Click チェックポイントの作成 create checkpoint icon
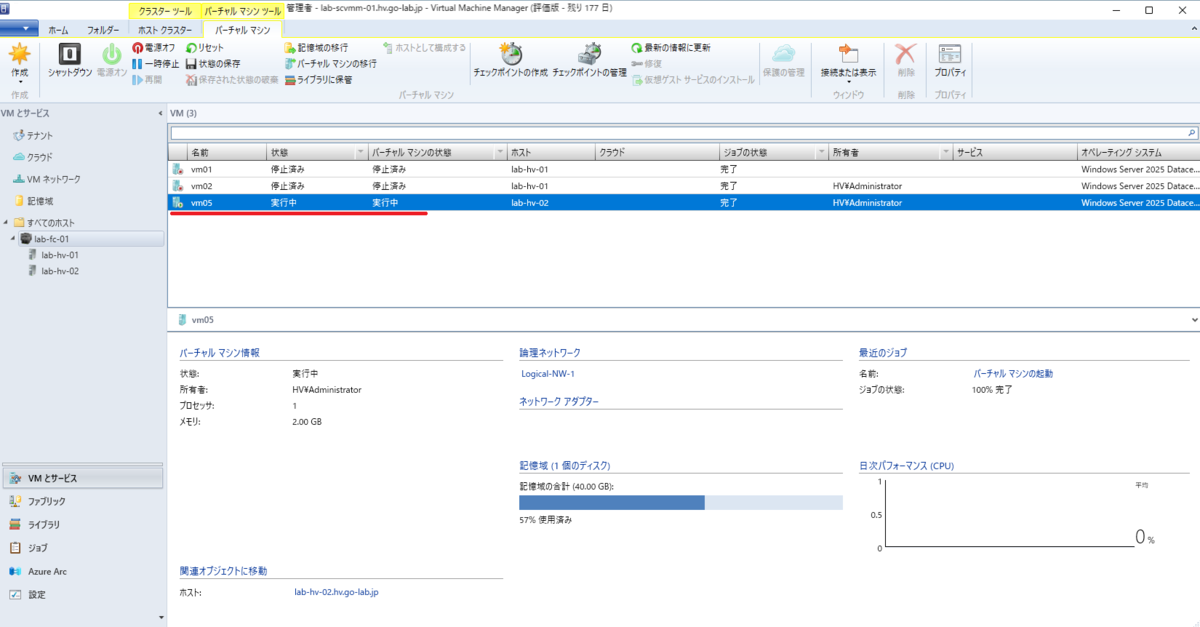Viewport: 1200px width, 627px height. click(510, 54)
